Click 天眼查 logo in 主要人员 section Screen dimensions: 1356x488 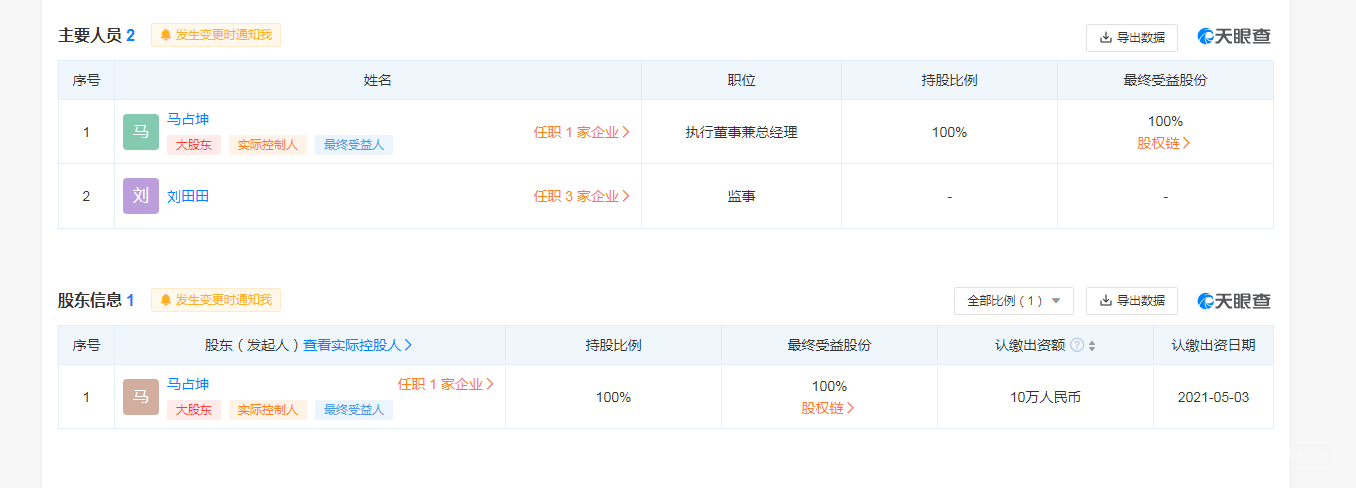coord(1235,37)
